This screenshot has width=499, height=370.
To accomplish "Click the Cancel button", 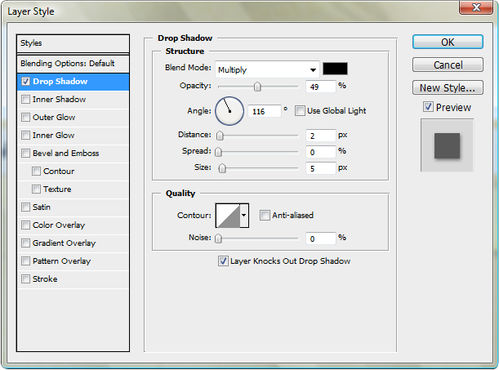I will point(448,65).
